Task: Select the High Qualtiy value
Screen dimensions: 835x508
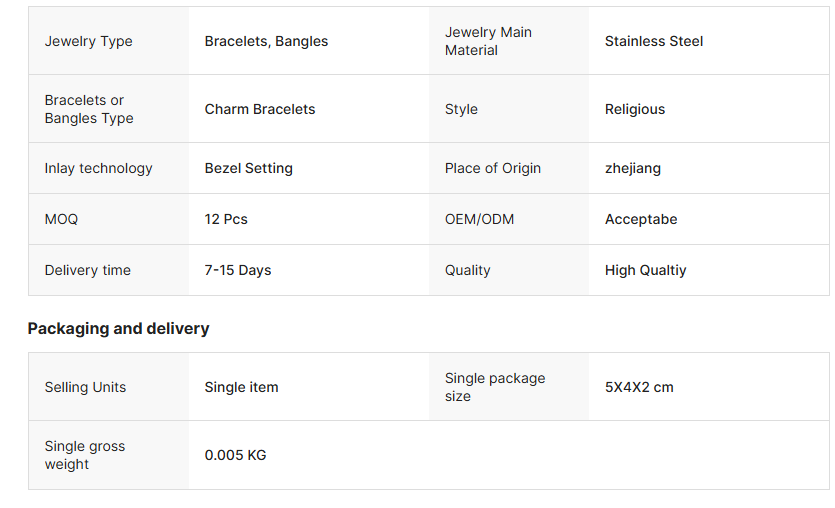Action: [645, 271]
